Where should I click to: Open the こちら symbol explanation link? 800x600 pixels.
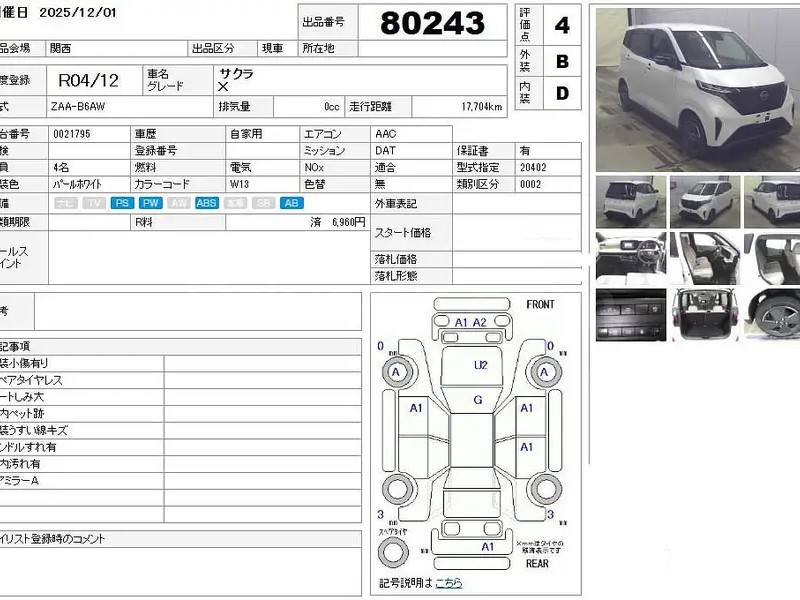point(448,583)
